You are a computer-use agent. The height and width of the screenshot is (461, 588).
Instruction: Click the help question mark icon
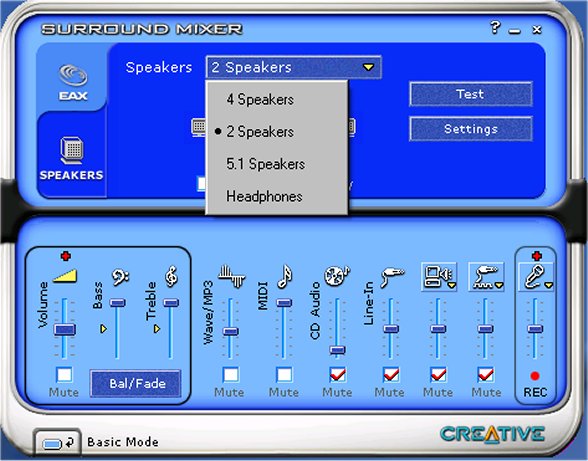point(495,27)
